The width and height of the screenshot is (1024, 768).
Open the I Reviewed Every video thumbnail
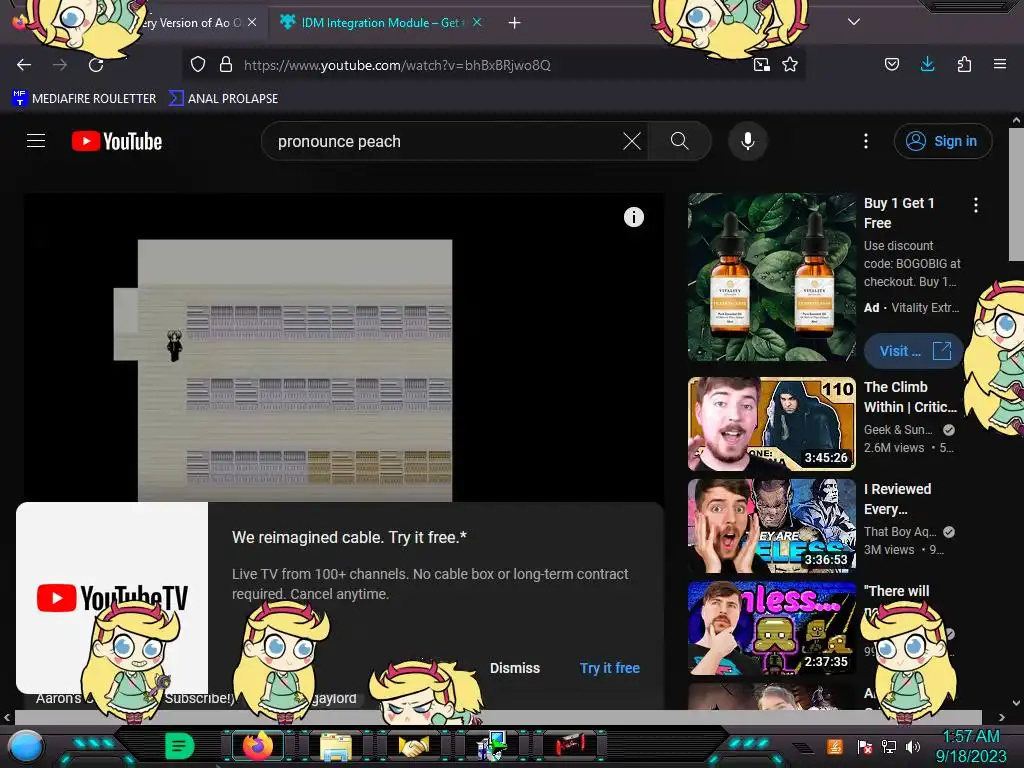pyautogui.click(x=771, y=526)
